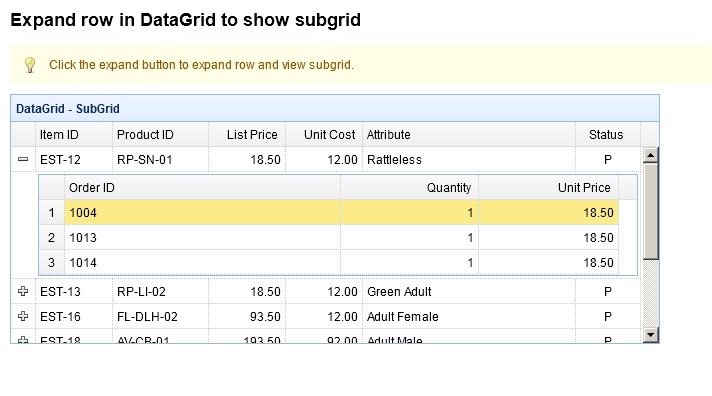Click the quantity of order 1014

pos(410,262)
